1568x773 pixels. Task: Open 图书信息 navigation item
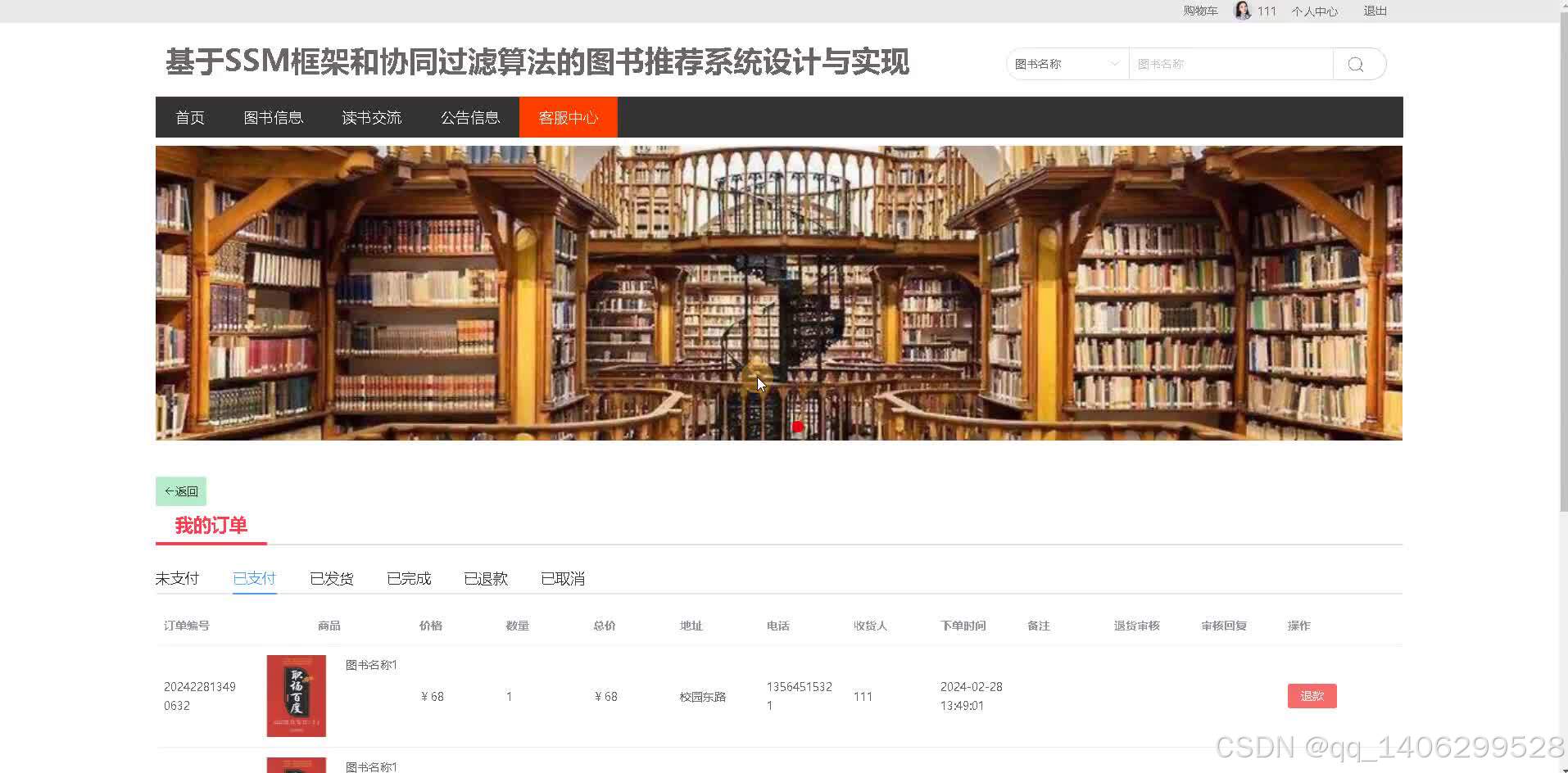click(x=274, y=117)
